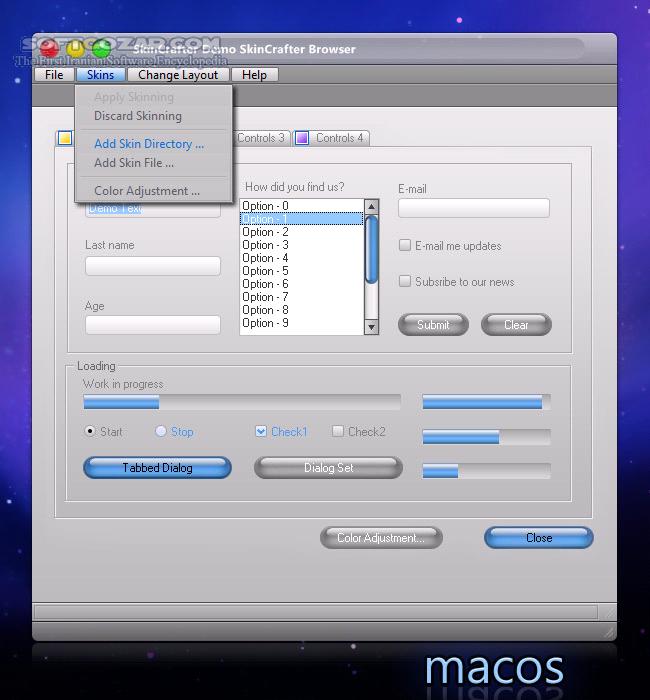Click the Last name input field

click(153, 266)
